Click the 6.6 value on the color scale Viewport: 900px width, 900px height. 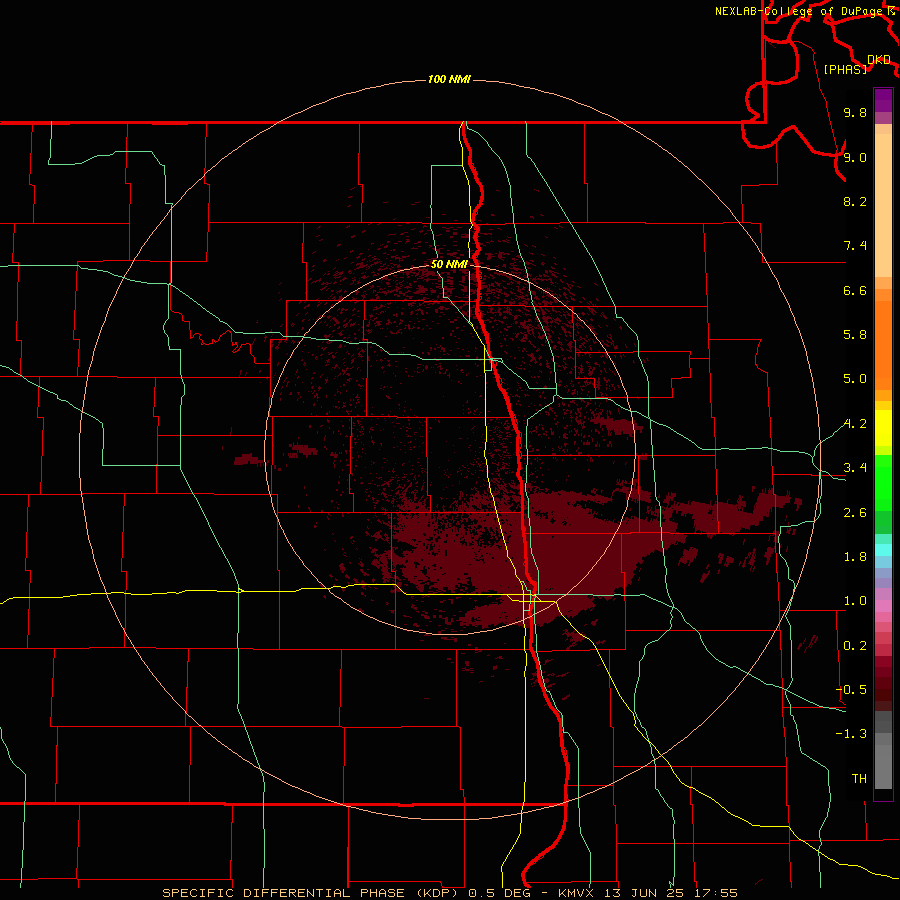pos(855,290)
